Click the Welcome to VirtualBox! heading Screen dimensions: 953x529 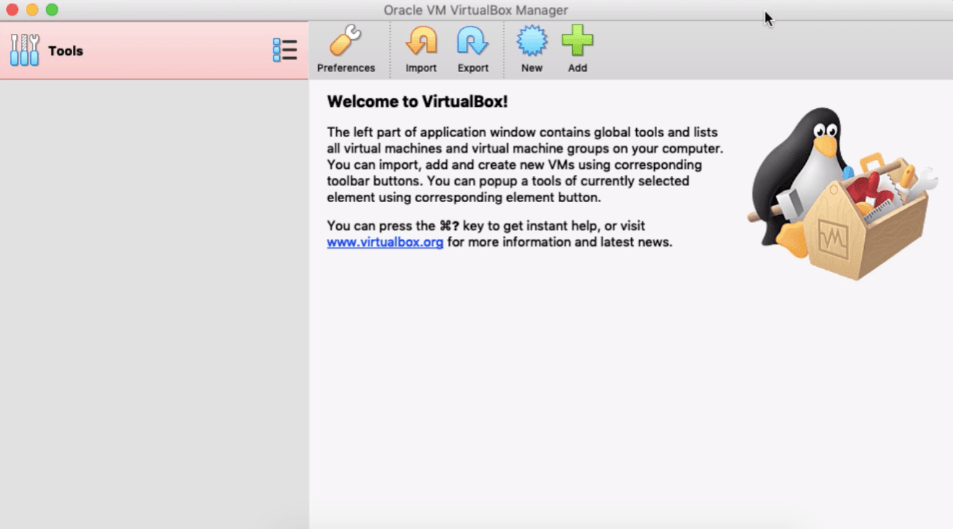pyautogui.click(x=417, y=102)
